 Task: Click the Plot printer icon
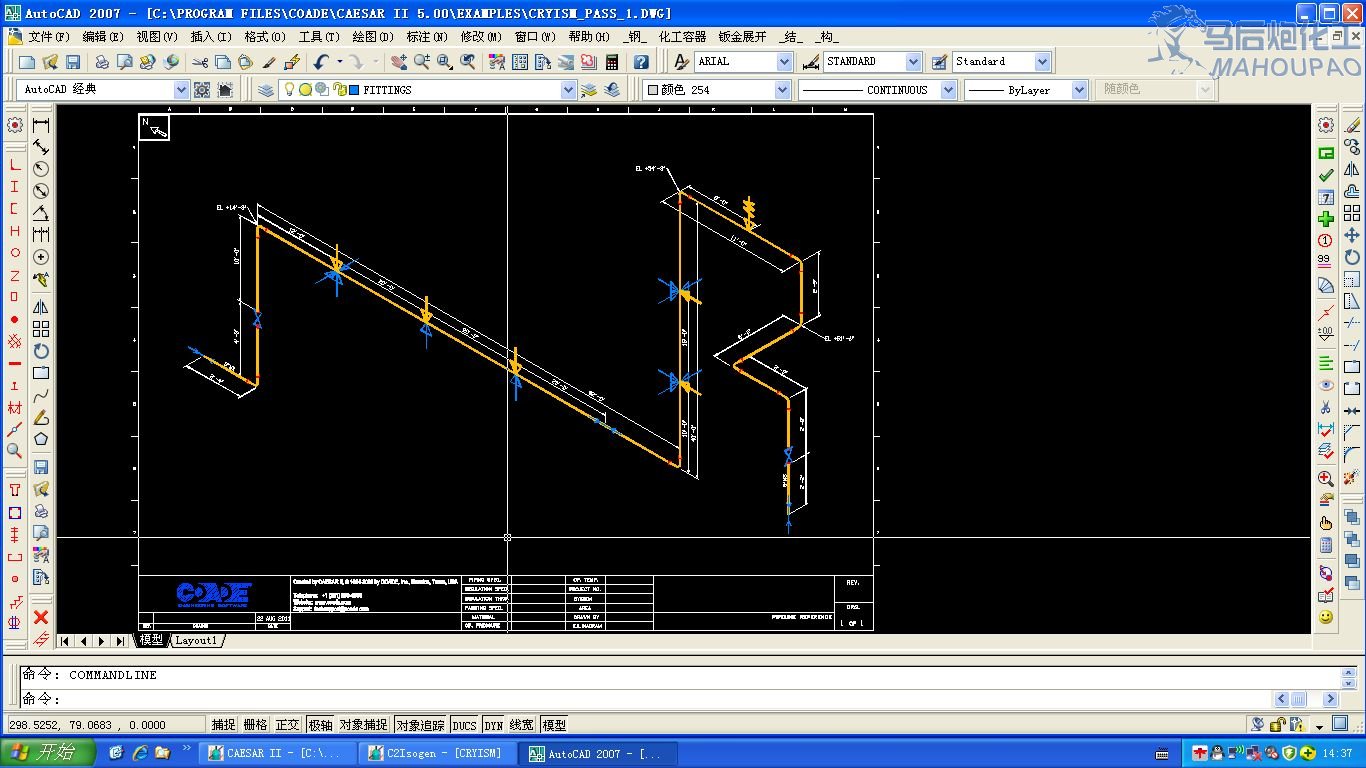[x=102, y=62]
